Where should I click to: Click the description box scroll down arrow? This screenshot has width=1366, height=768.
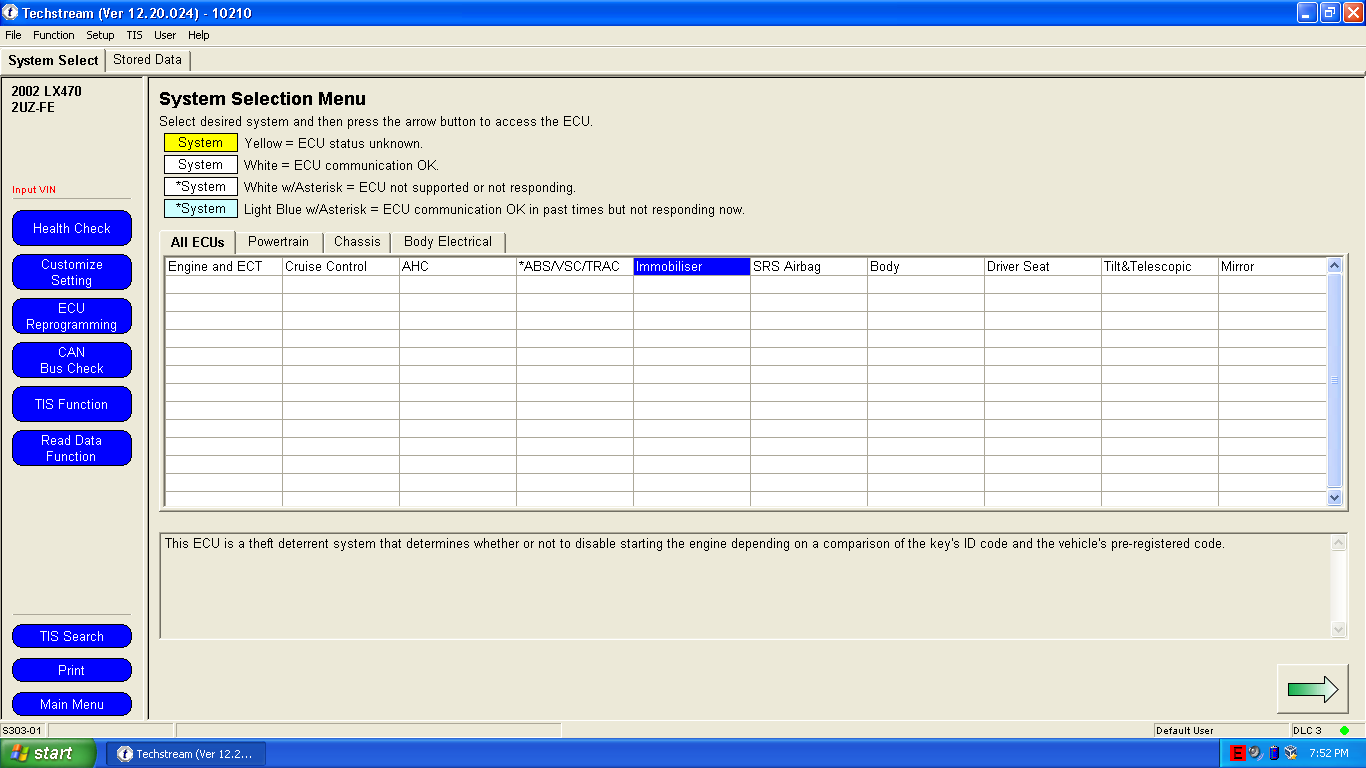pos(1339,629)
